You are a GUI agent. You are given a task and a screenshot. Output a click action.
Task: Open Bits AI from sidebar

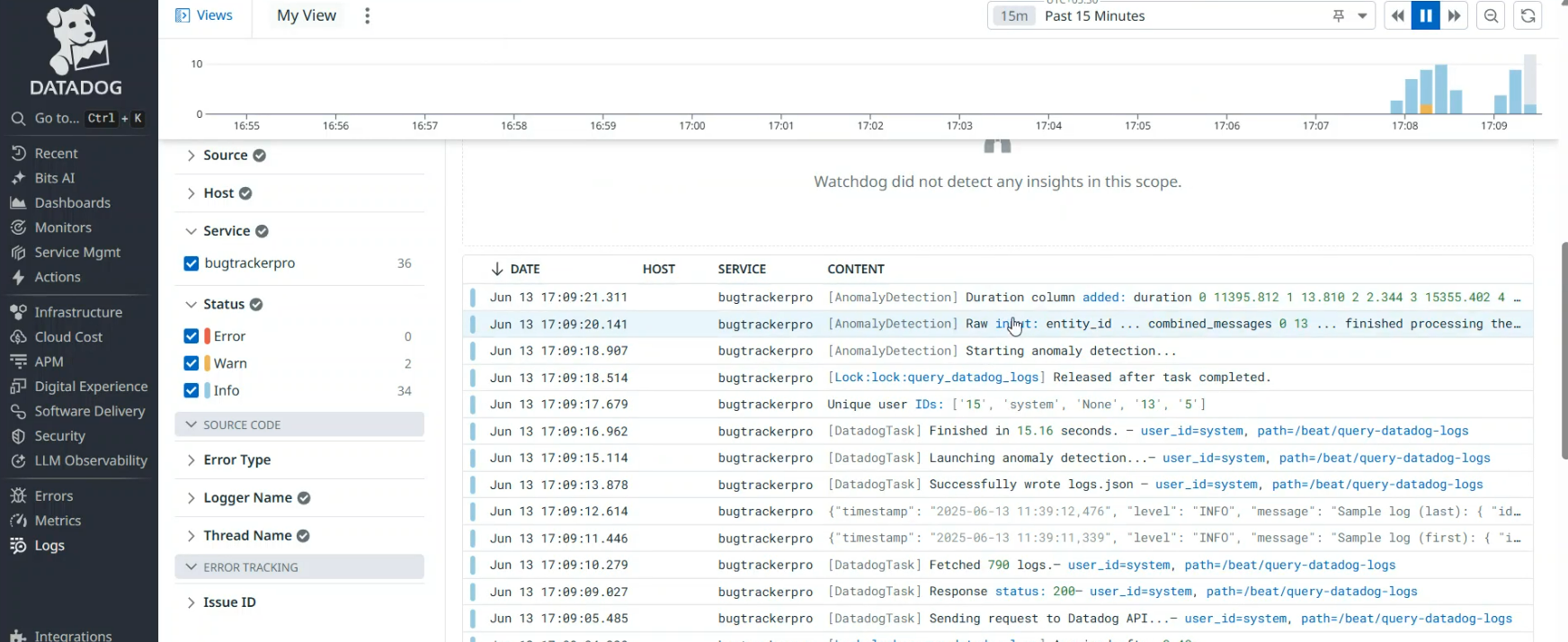point(54,178)
